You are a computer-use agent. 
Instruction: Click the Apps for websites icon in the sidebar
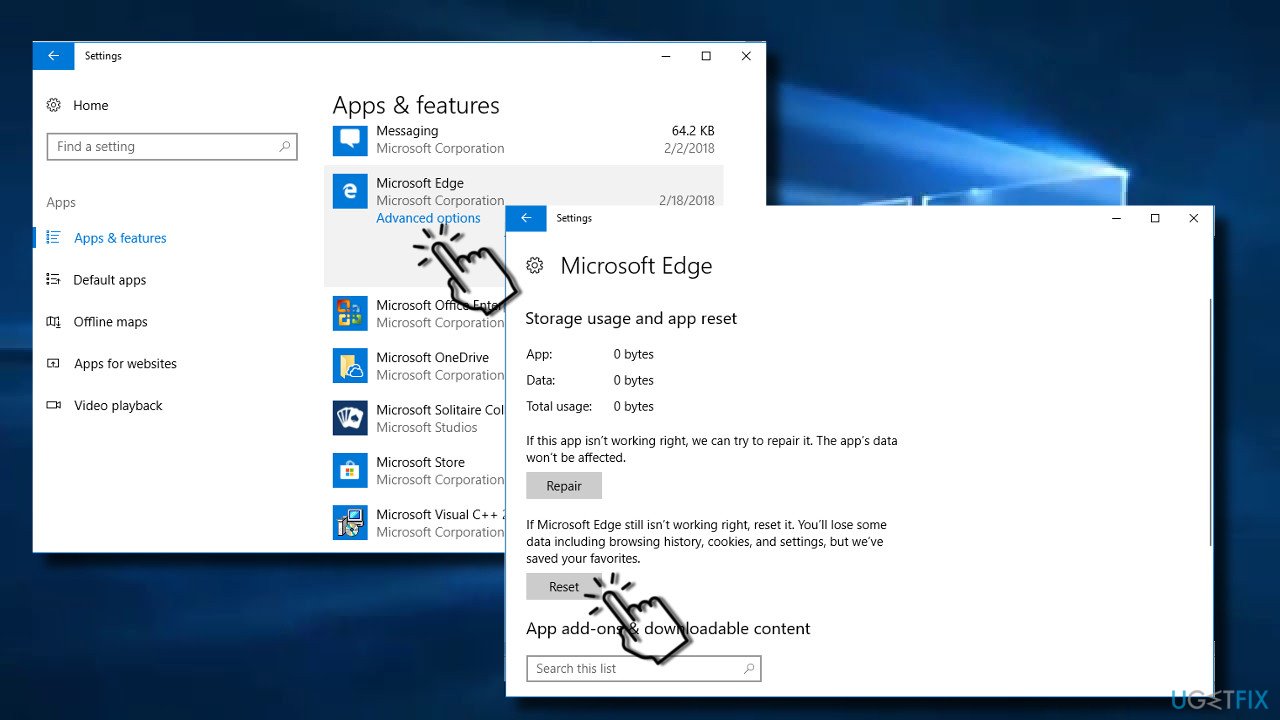coord(54,364)
